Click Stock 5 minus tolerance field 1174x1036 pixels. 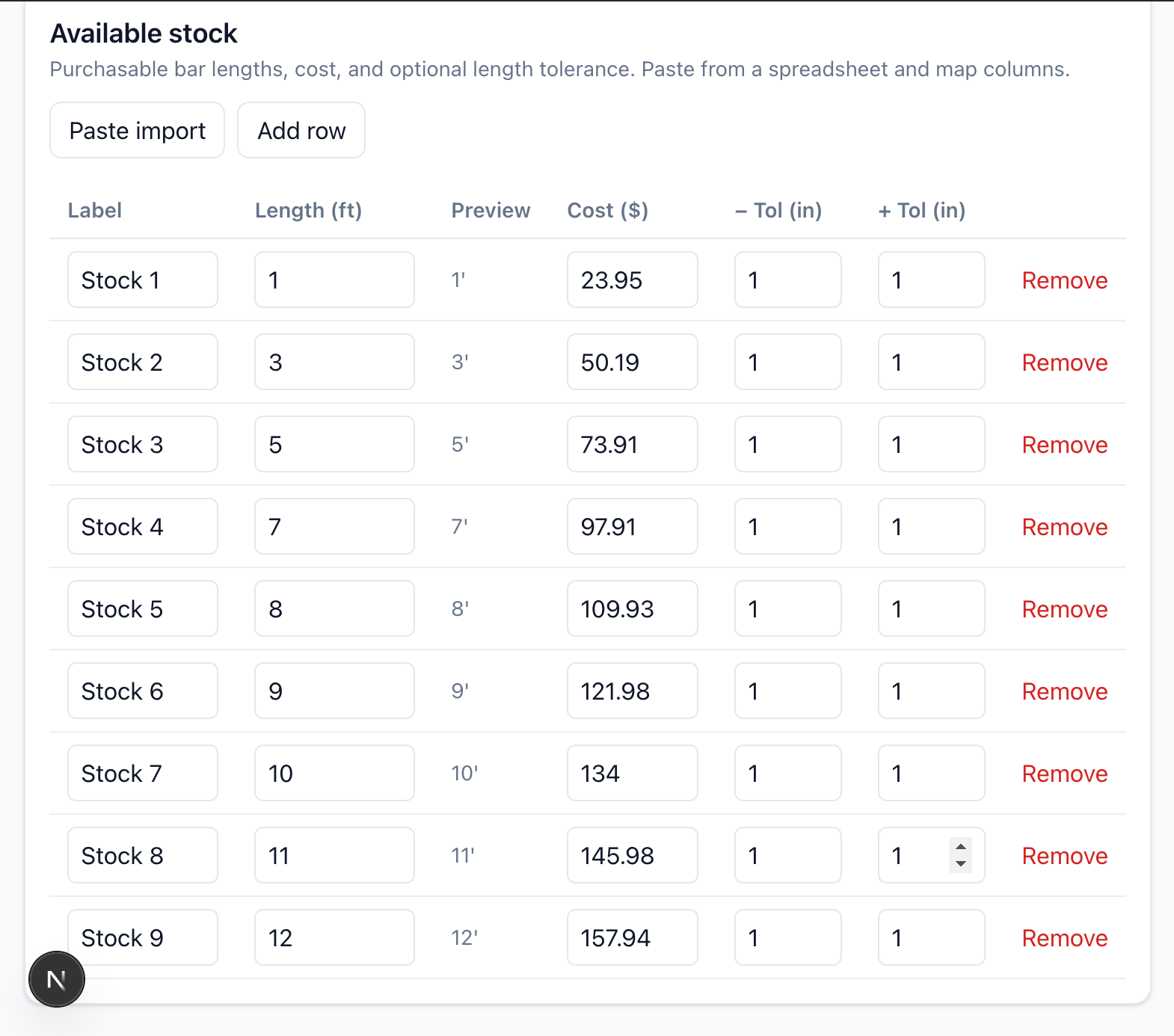click(x=788, y=608)
